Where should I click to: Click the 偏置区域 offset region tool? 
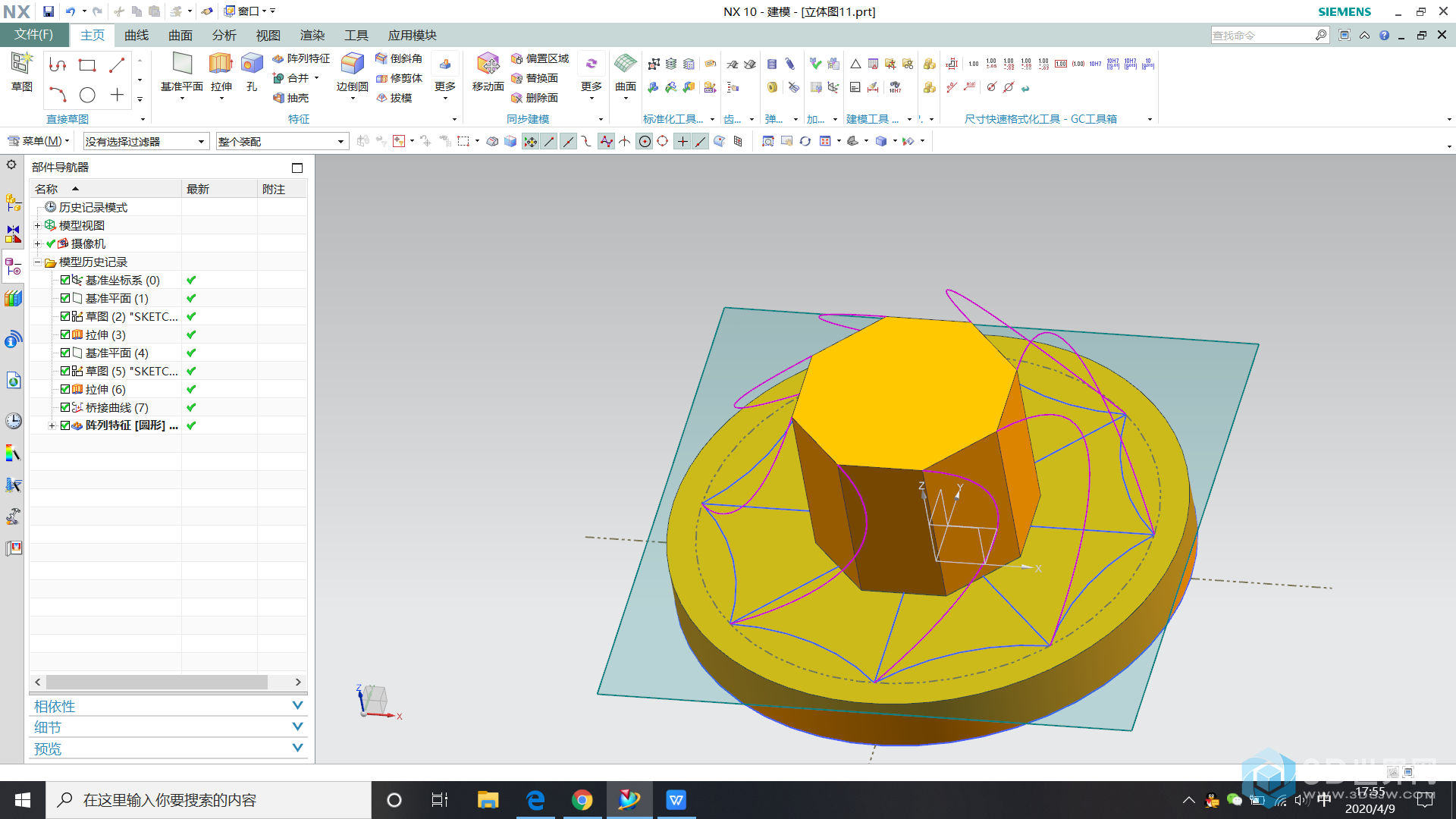(x=540, y=58)
